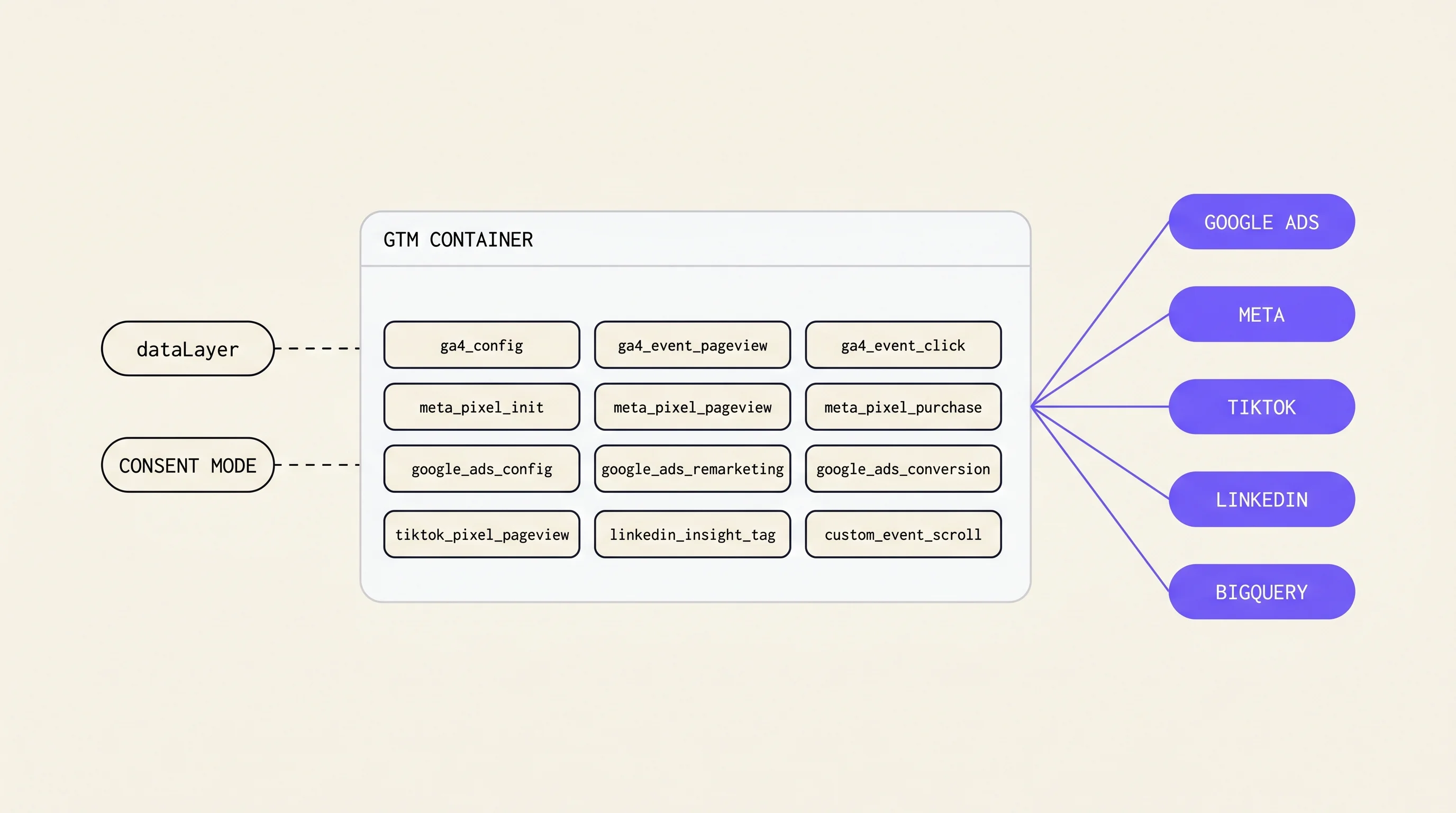Select the meta_pixel_init tag

click(481, 406)
